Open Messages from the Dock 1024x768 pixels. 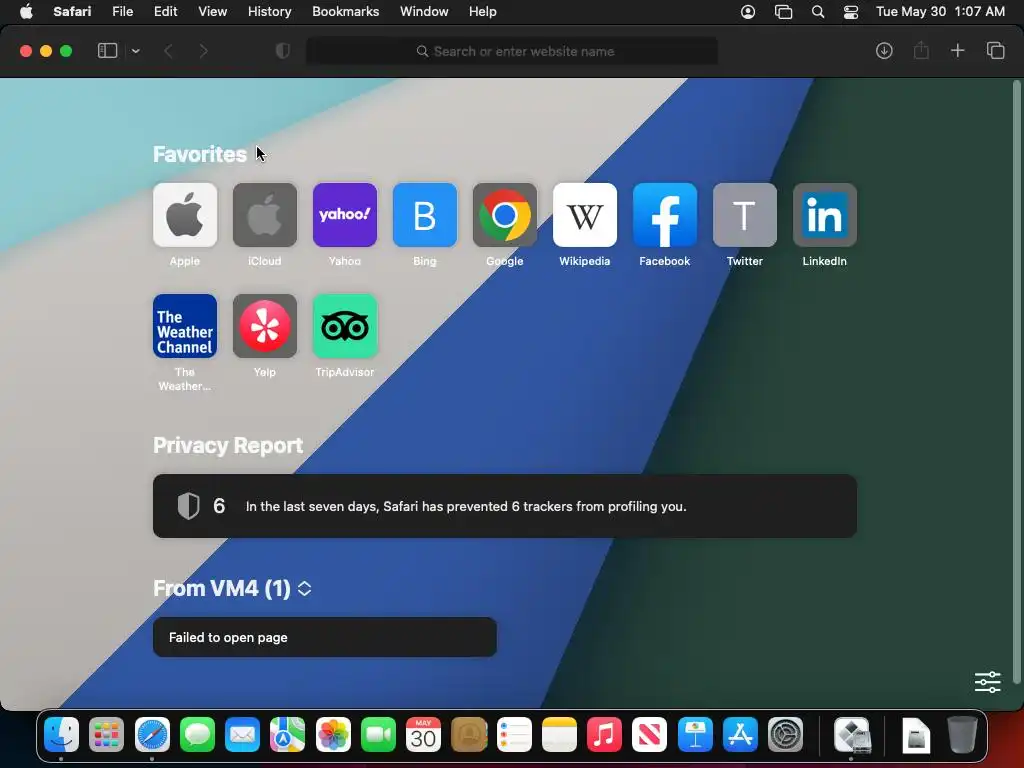[197, 735]
